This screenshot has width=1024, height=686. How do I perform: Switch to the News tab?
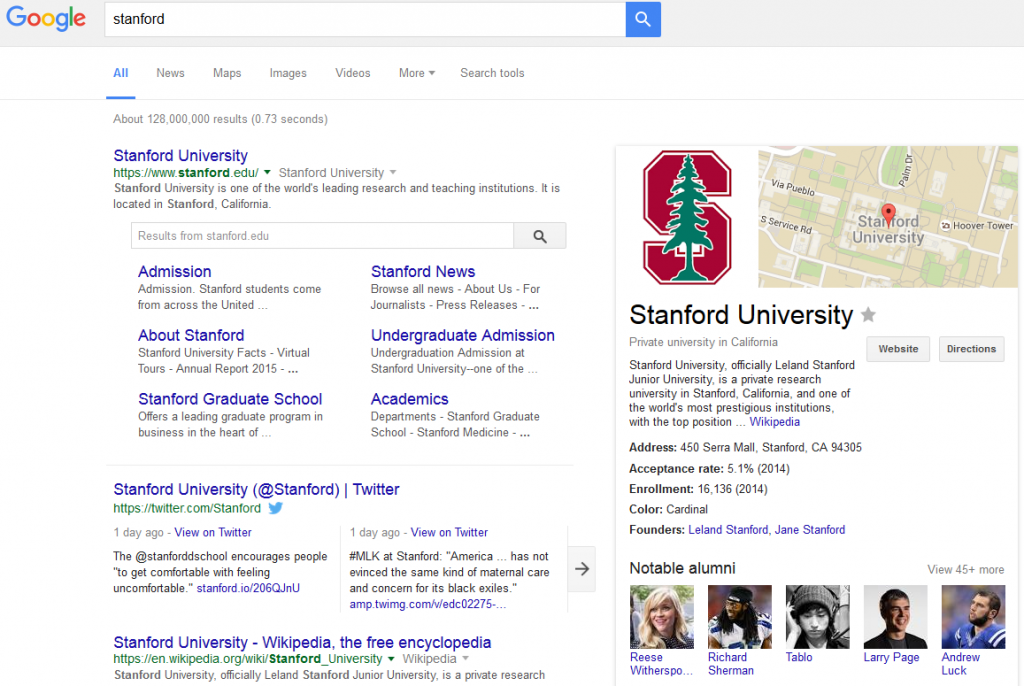tap(170, 73)
